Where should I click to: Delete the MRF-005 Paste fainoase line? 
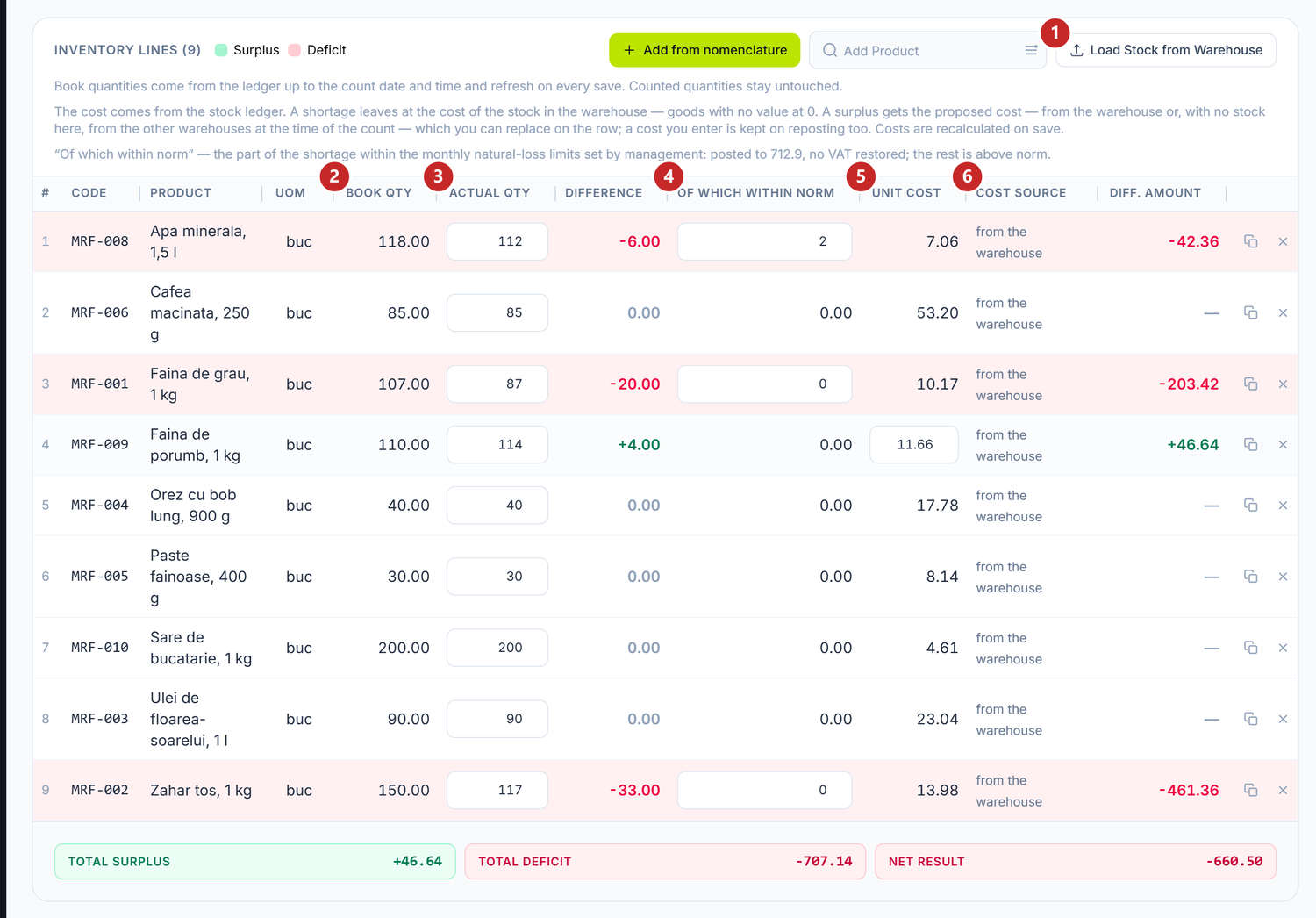[x=1283, y=576]
